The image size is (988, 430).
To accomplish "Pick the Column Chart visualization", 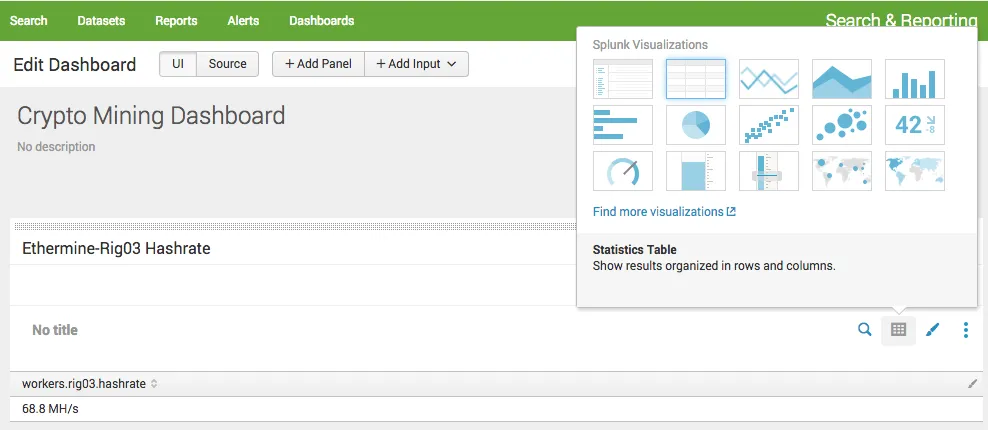I will pyautogui.click(x=915, y=79).
